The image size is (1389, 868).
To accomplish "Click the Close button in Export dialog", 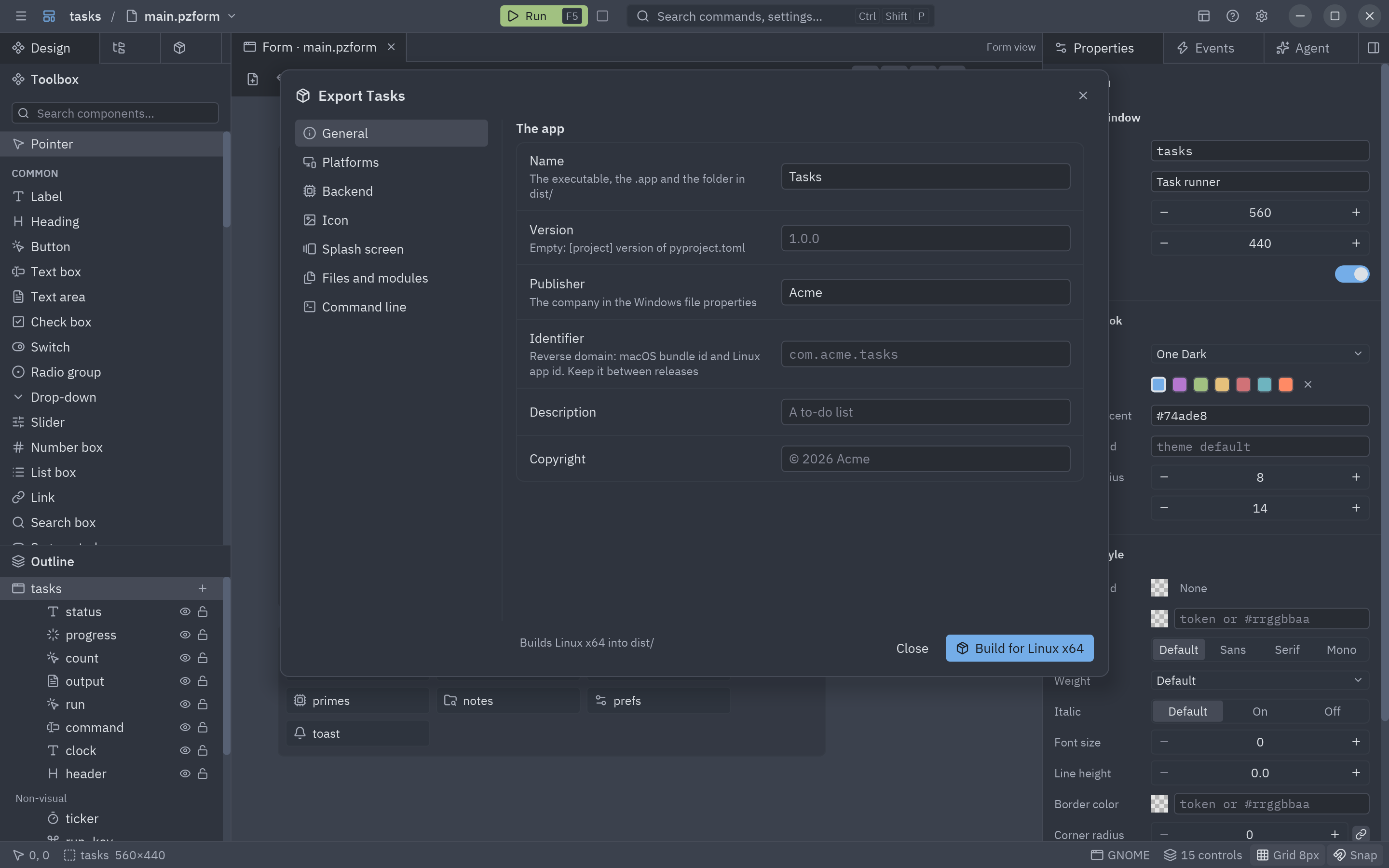I will 912,648.
